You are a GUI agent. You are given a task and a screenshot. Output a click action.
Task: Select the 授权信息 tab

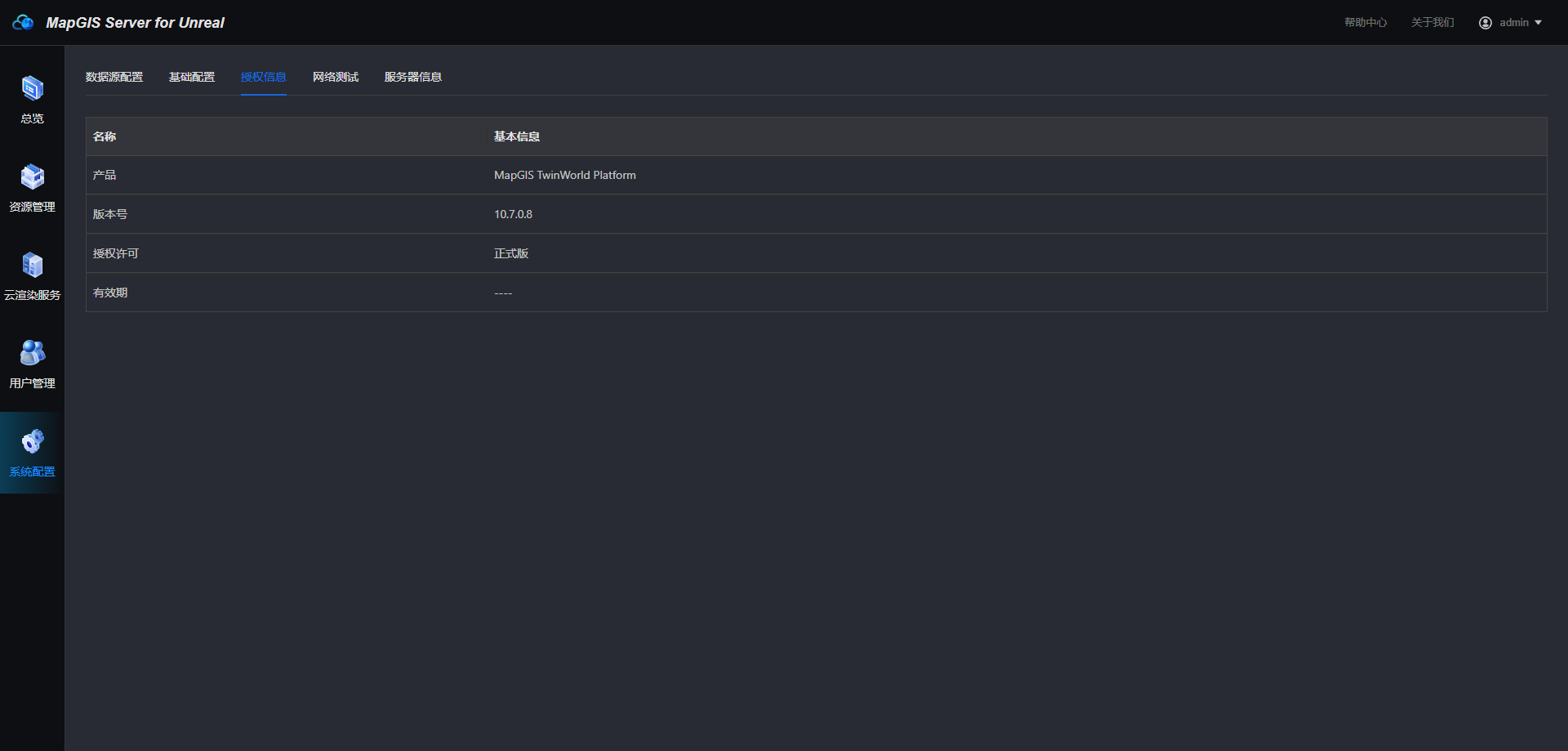264,77
